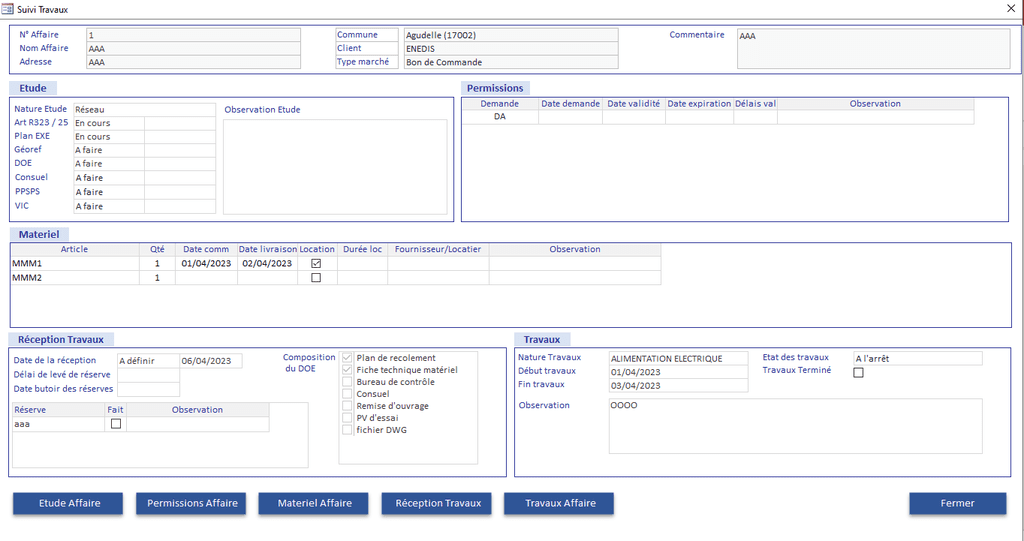Click the Permissions Affaire button

[192, 503]
